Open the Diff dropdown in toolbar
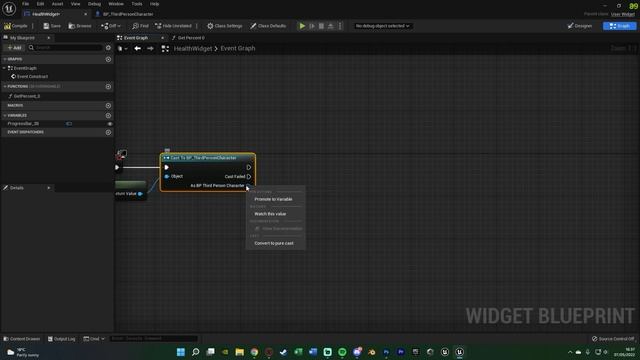This screenshot has height=360, width=640. [x=111, y=26]
